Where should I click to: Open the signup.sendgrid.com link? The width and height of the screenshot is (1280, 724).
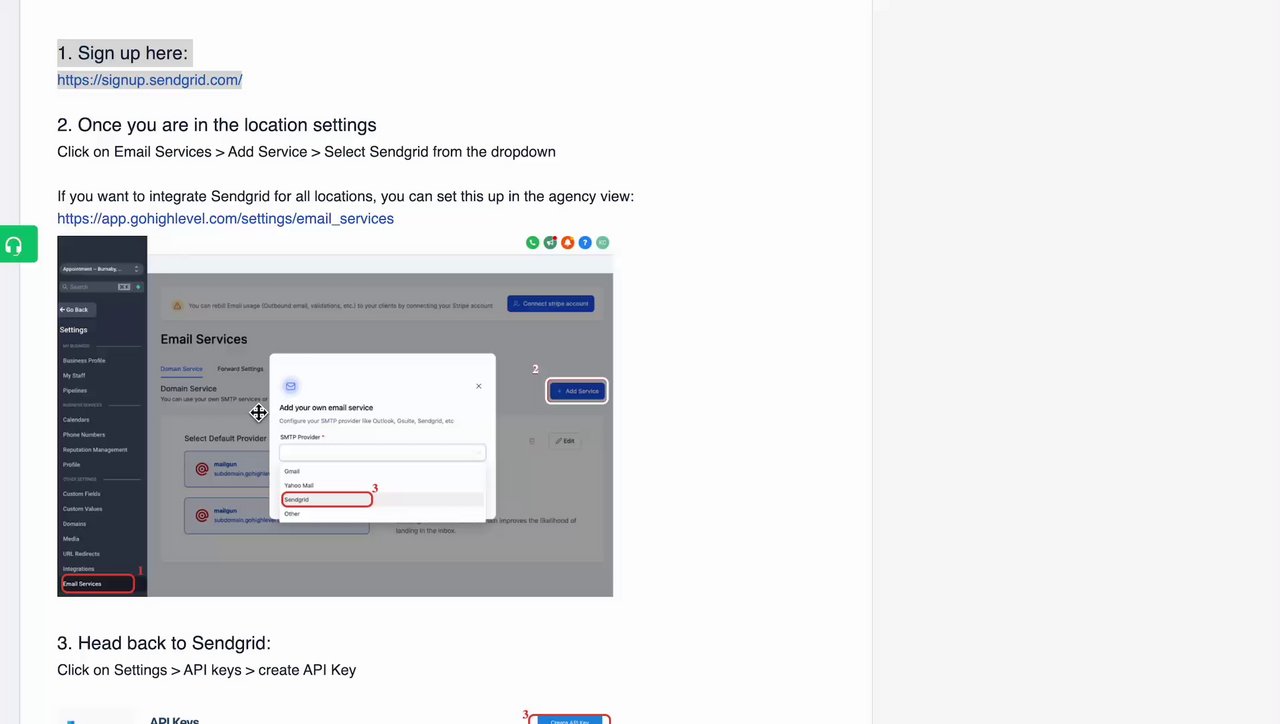tap(149, 80)
